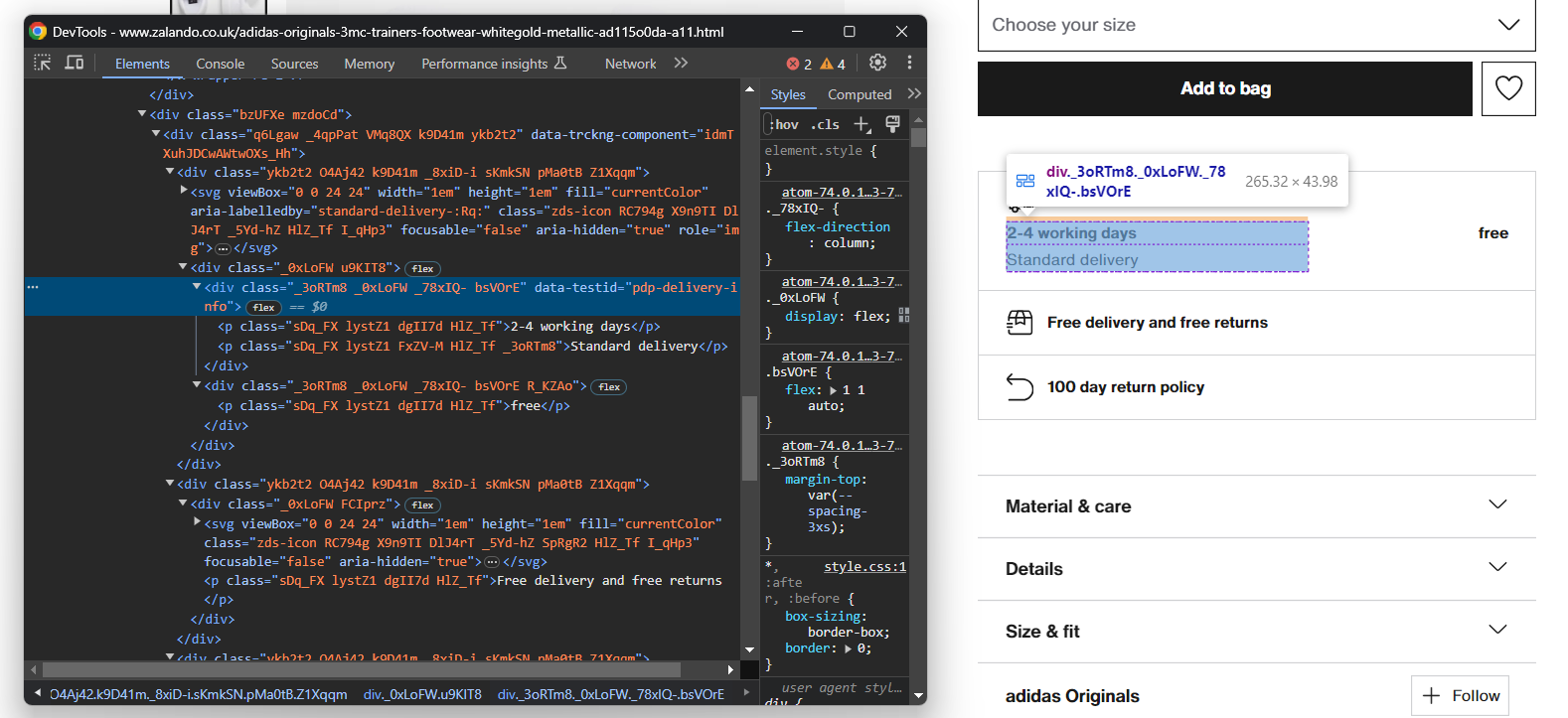Toggle the .cls element classes panel
1568x718 pixels.
click(x=825, y=124)
